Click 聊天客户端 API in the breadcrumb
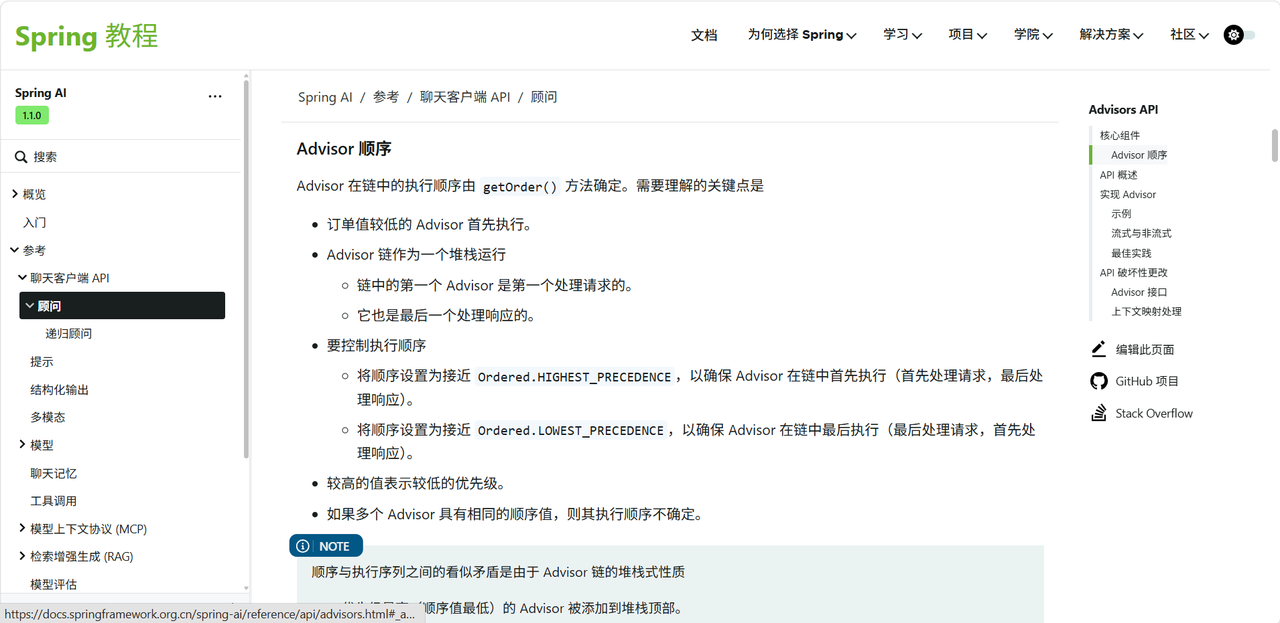Screen dimensions: 1280x623 click(465, 97)
